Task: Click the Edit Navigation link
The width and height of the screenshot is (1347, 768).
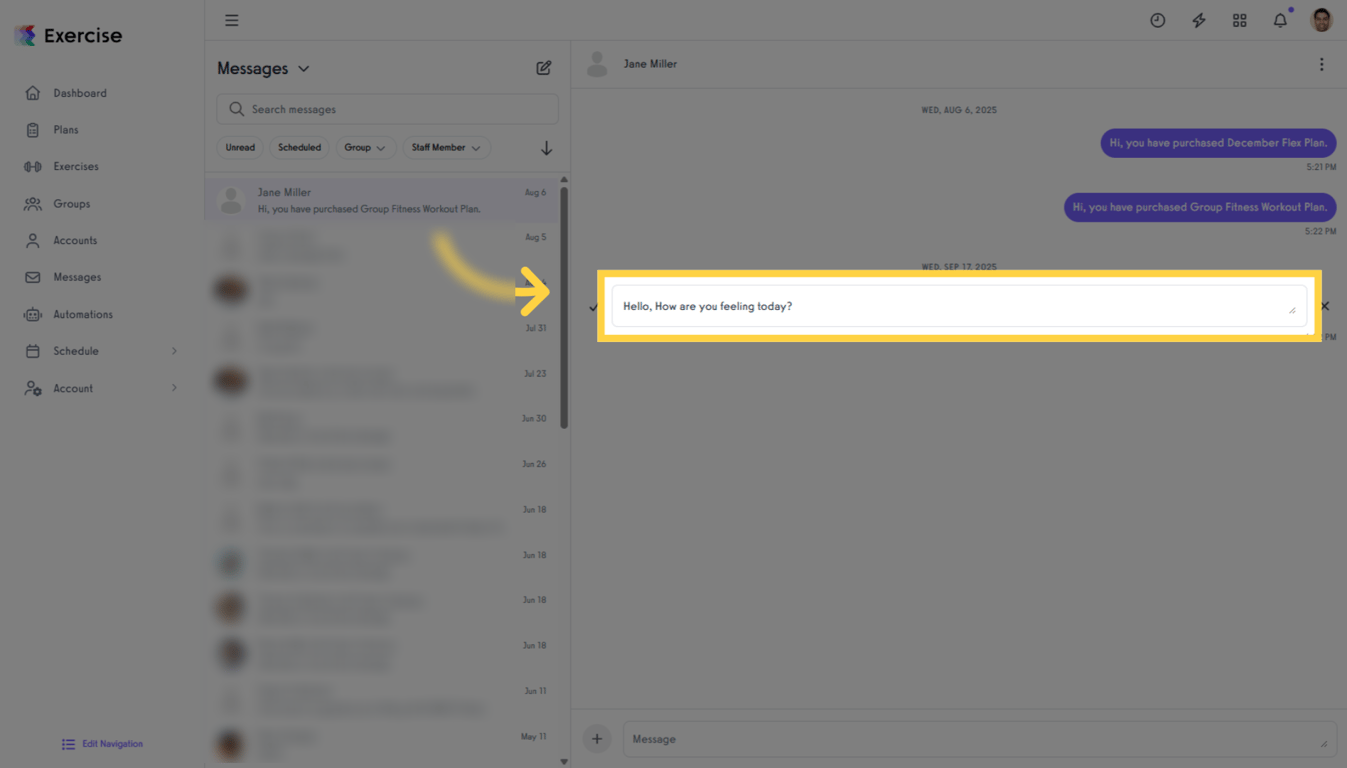Action: (x=101, y=744)
